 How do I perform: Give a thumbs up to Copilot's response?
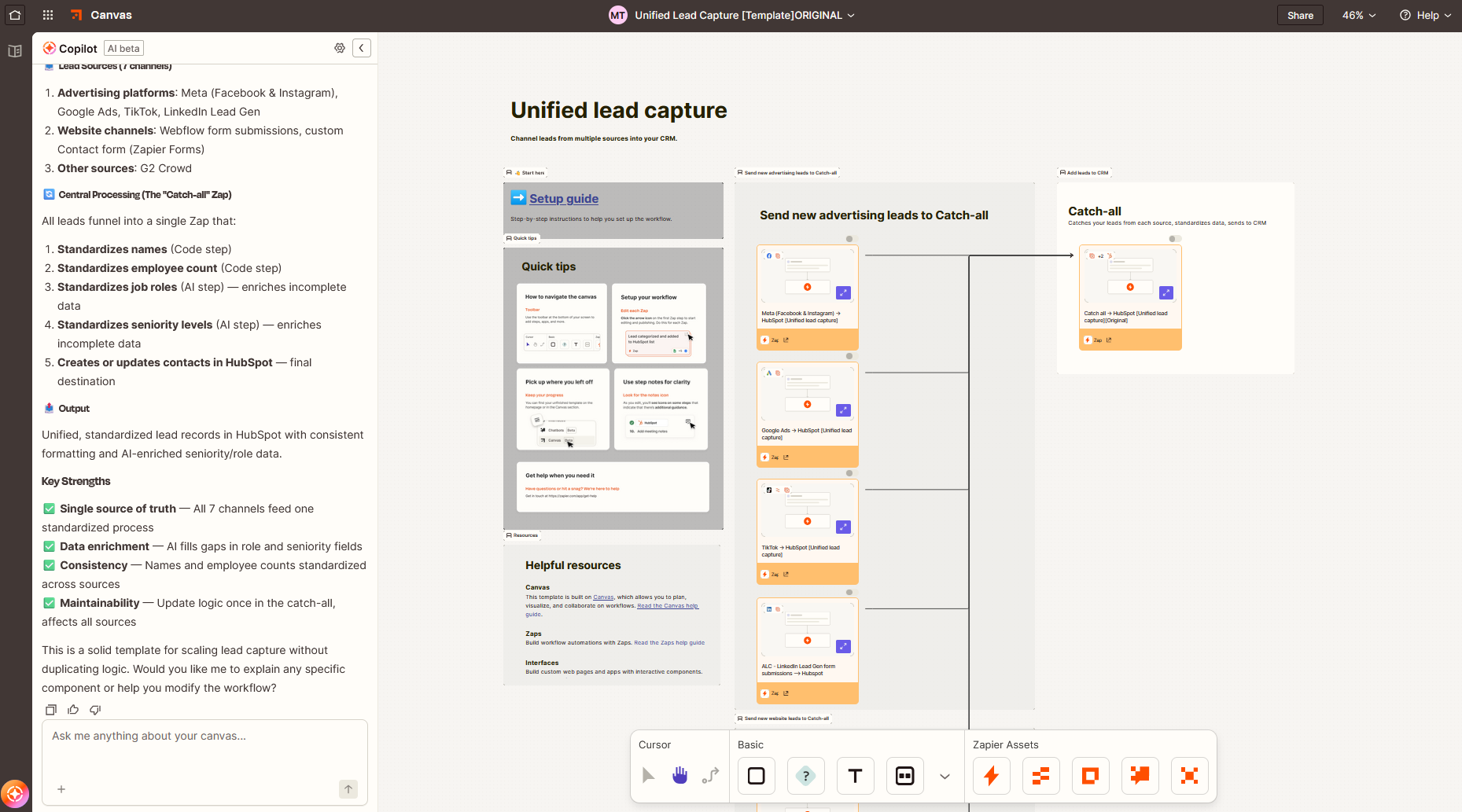click(x=72, y=710)
